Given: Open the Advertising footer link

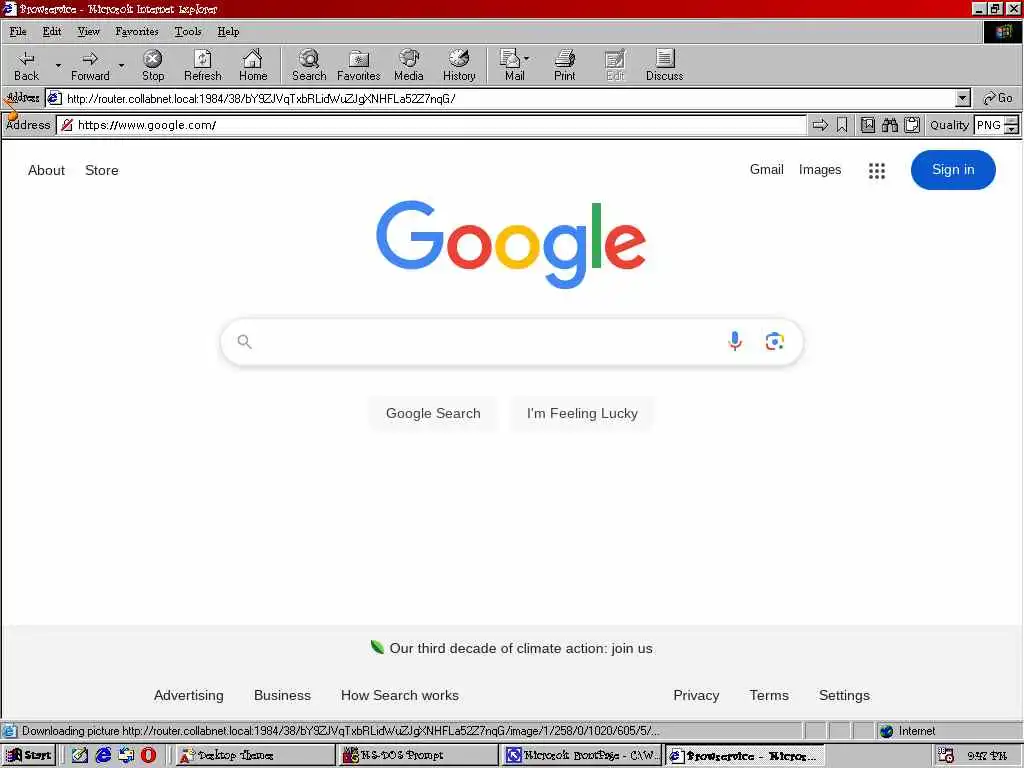Looking at the screenshot, I should point(189,696).
